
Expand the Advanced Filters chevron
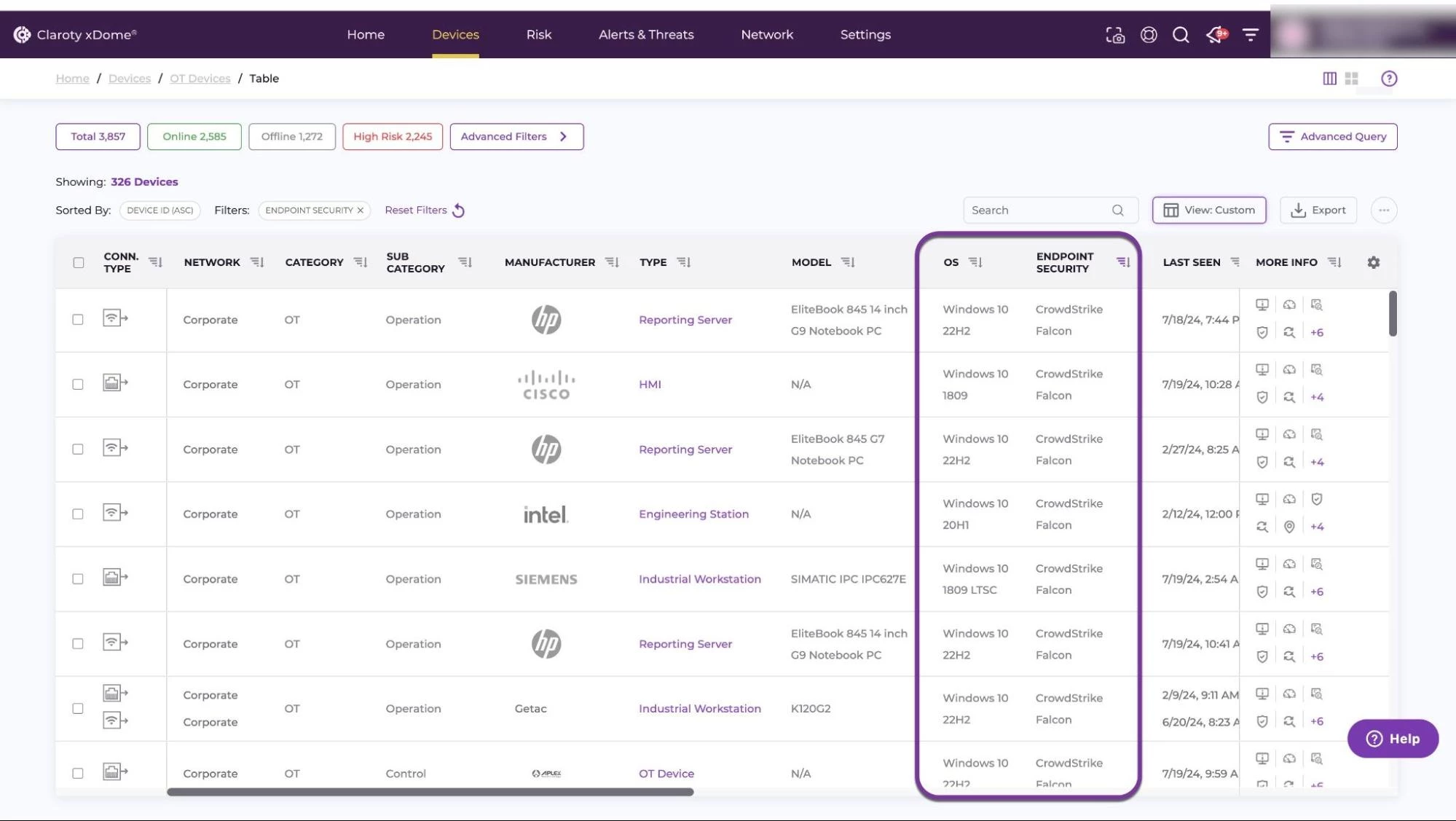tap(563, 136)
